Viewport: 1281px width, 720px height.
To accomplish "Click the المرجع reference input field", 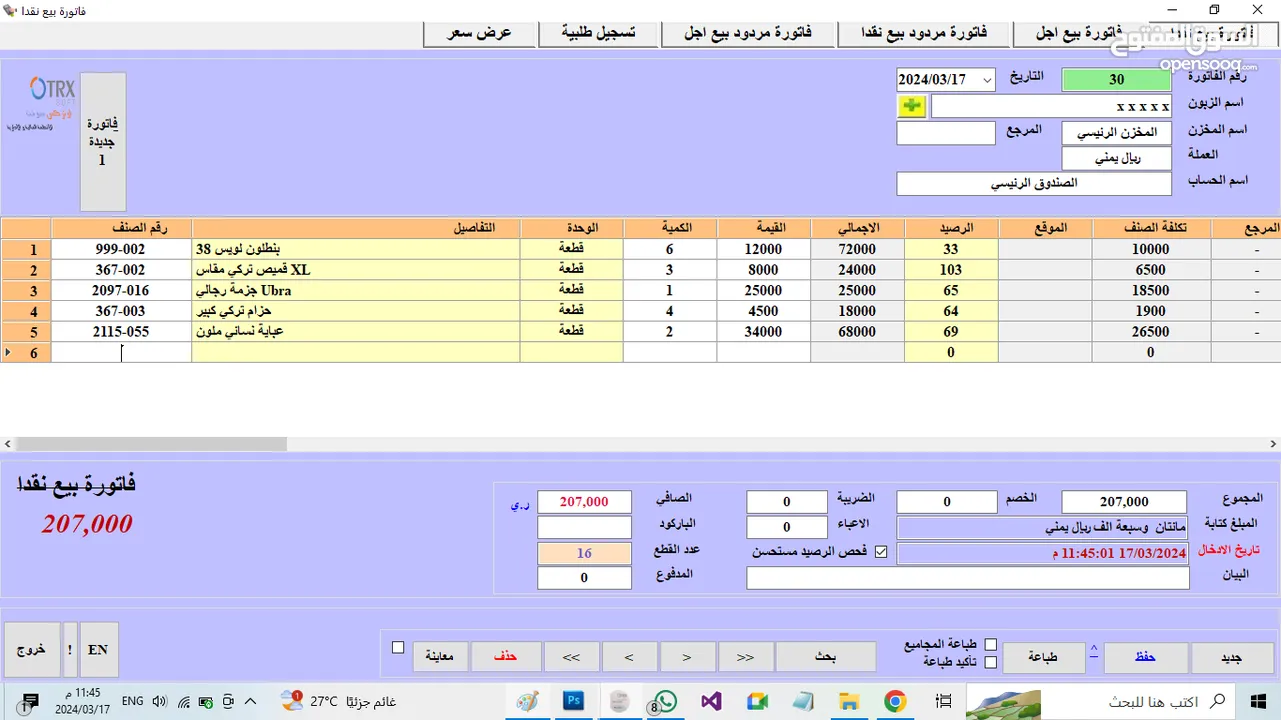I will (946, 132).
